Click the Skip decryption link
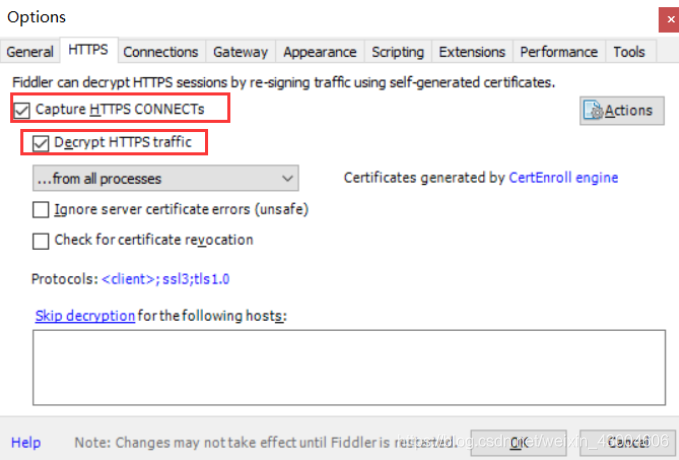 tap(85, 316)
